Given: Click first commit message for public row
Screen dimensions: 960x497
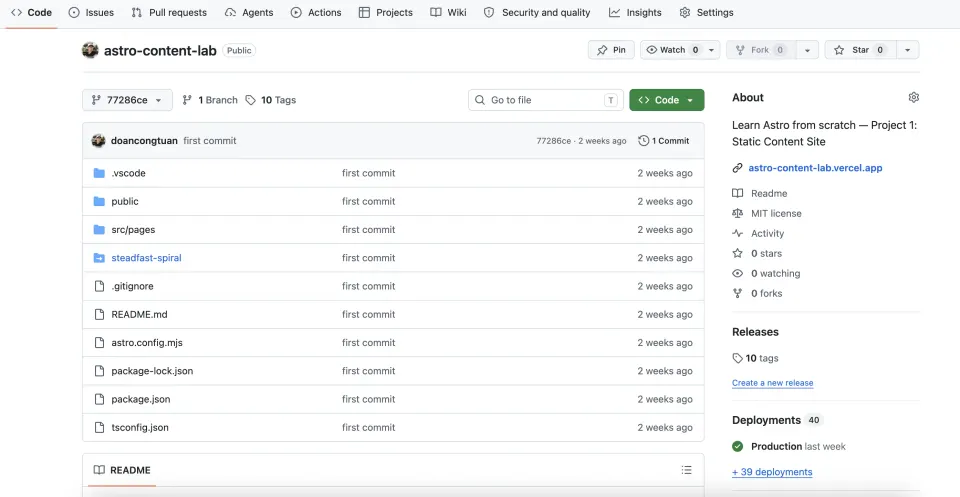Looking at the screenshot, I should (x=369, y=201).
